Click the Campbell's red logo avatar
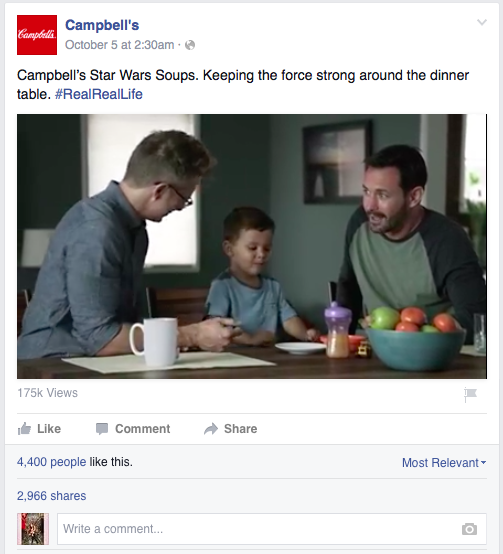The width and height of the screenshot is (503, 554). pyautogui.click(x=37, y=35)
